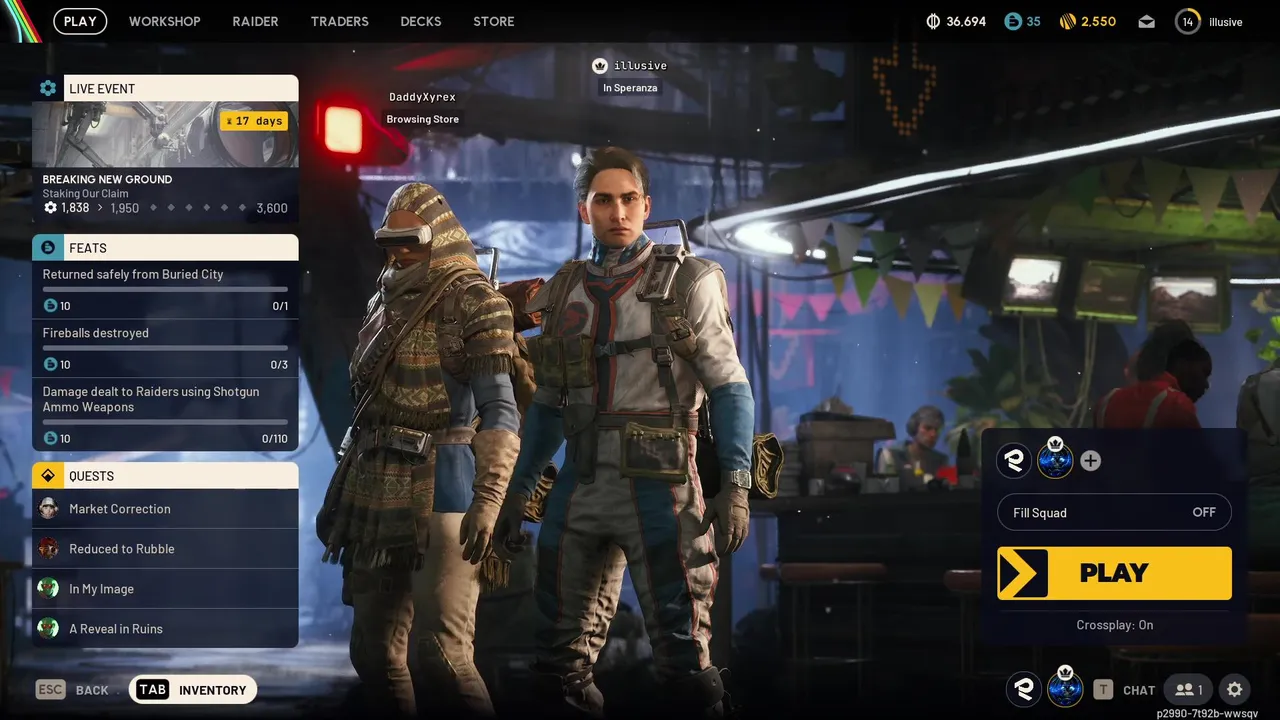Open the live event banner thumbnail
Viewport: 1280px width, 720px height.
click(x=165, y=134)
